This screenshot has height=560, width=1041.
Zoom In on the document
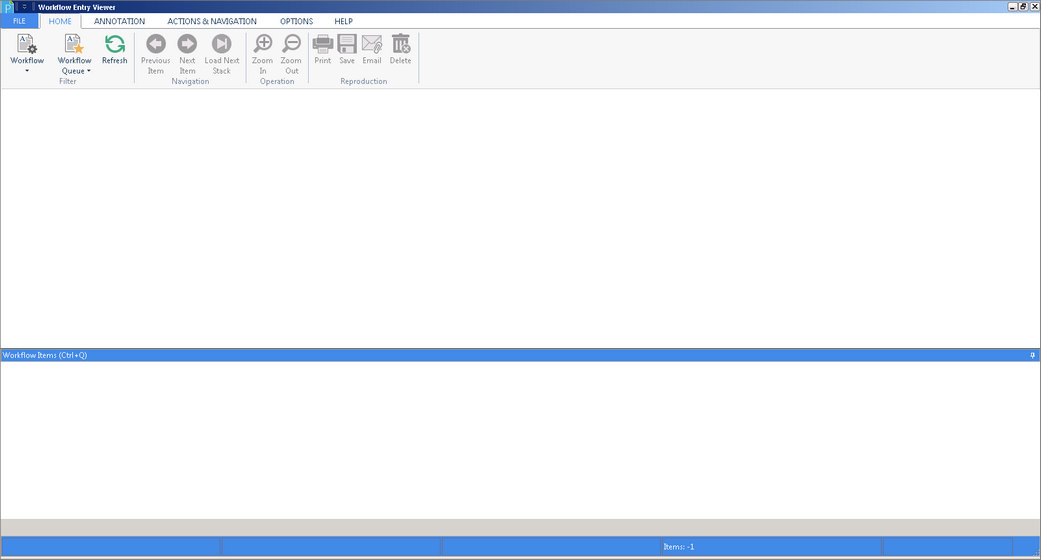click(x=263, y=54)
